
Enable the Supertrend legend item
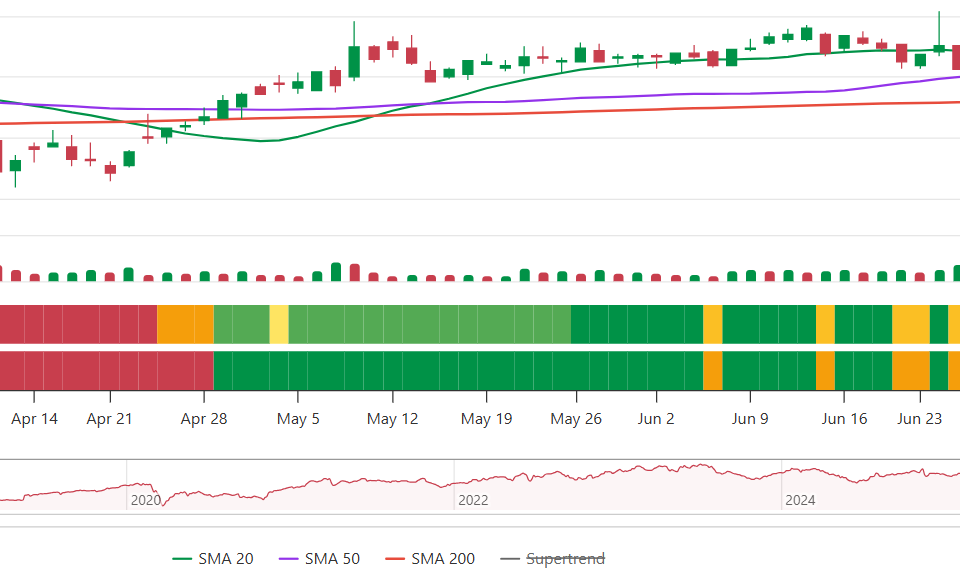pyautogui.click(x=553, y=559)
